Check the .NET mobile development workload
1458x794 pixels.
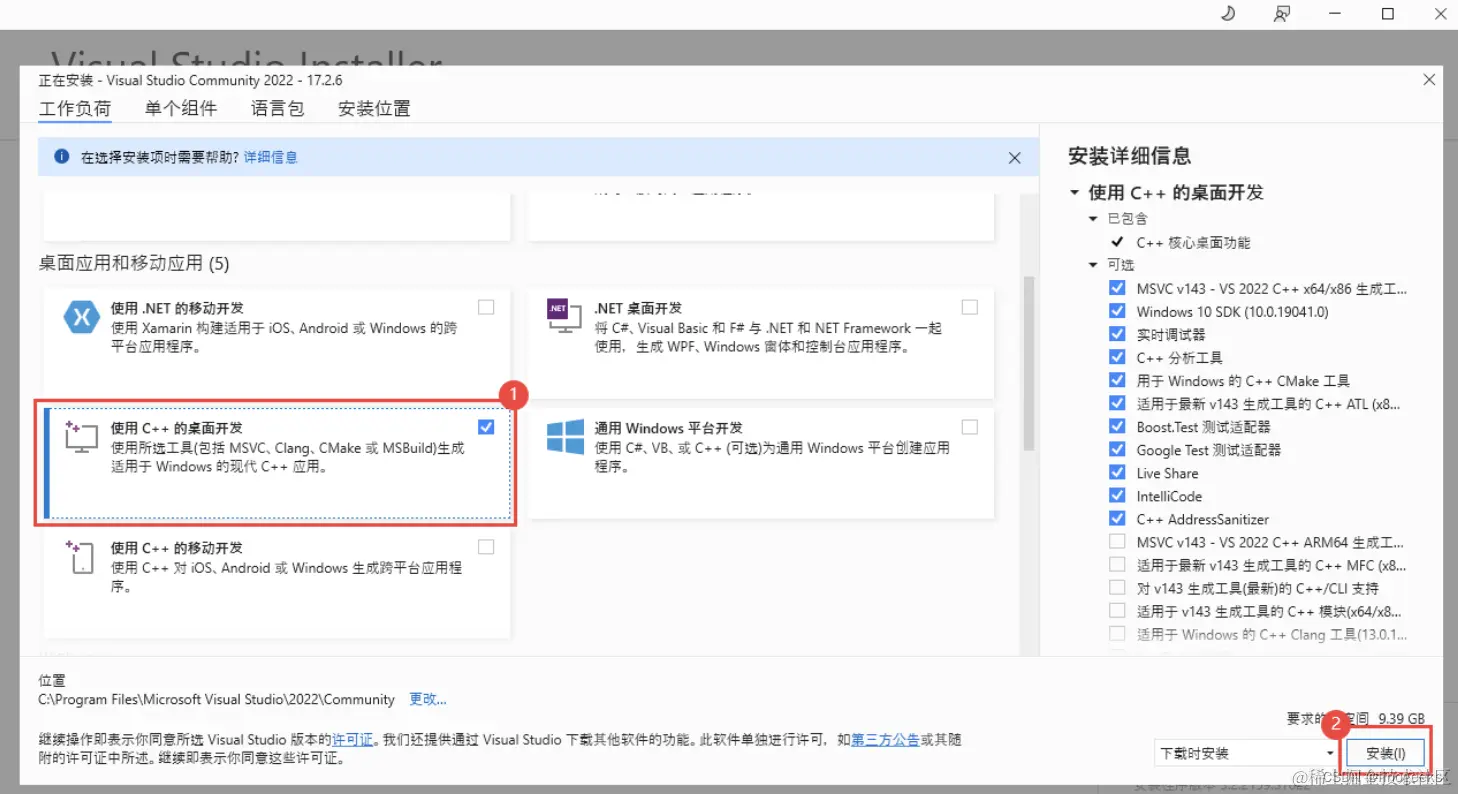coord(486,307)
